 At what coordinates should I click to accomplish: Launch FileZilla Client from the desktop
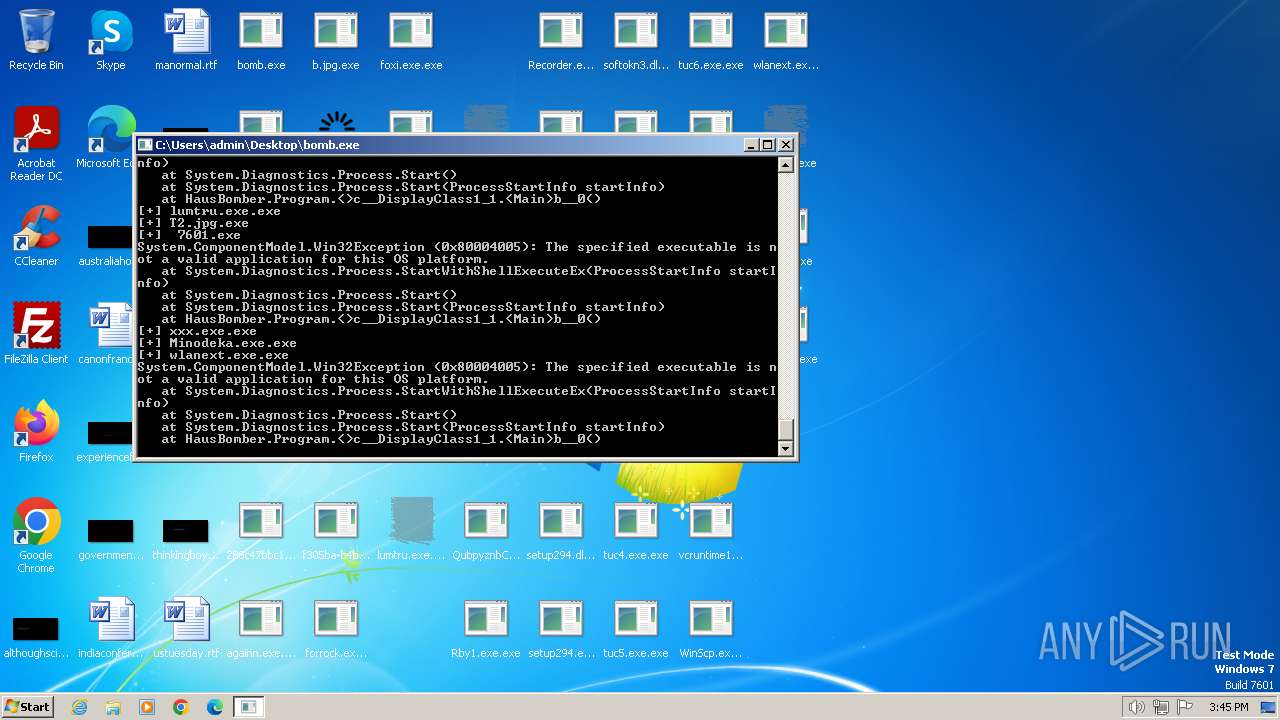coord(36,334)
